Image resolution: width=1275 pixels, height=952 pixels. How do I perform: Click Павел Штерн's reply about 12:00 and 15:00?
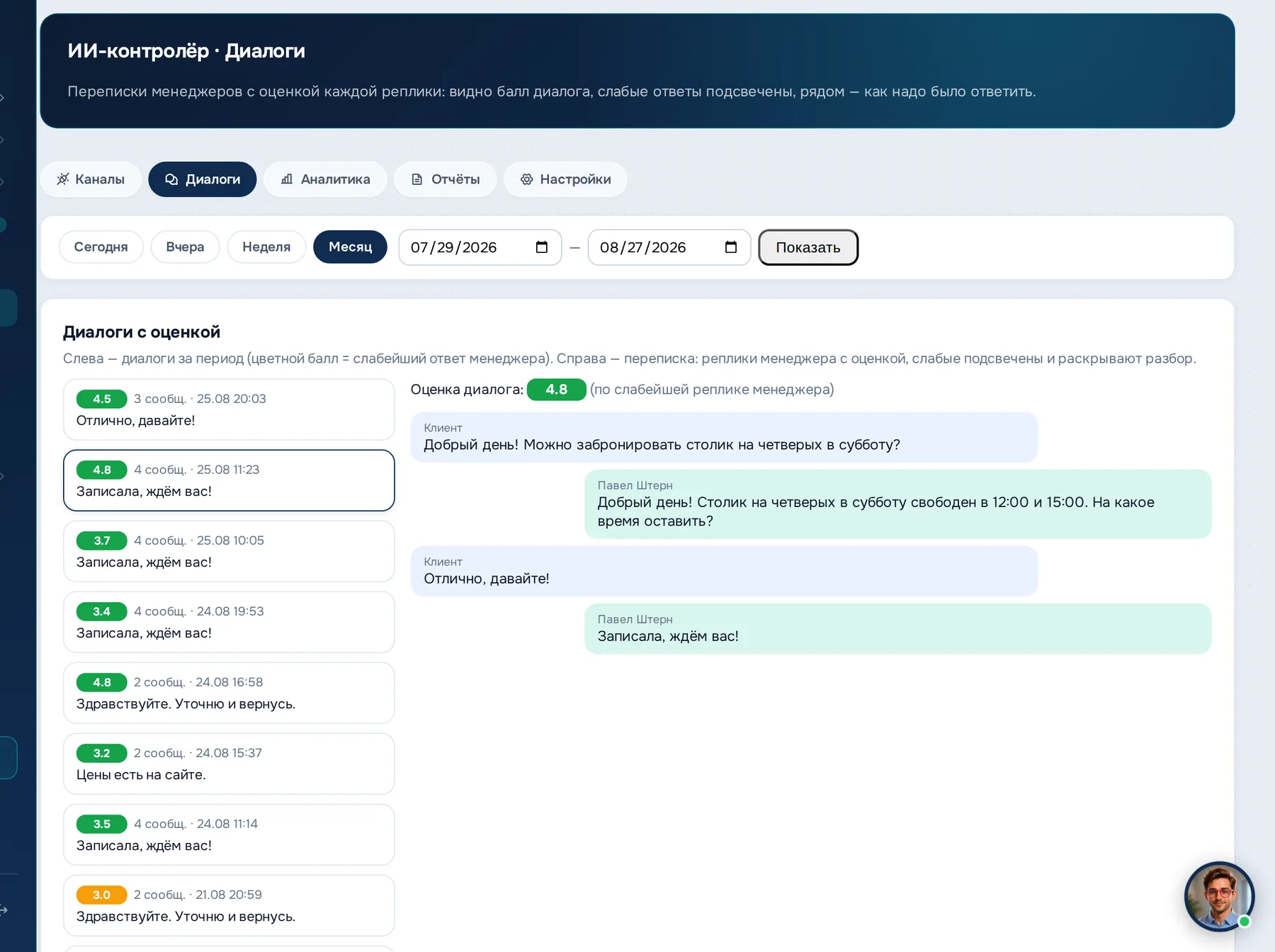tap(897, 504)
